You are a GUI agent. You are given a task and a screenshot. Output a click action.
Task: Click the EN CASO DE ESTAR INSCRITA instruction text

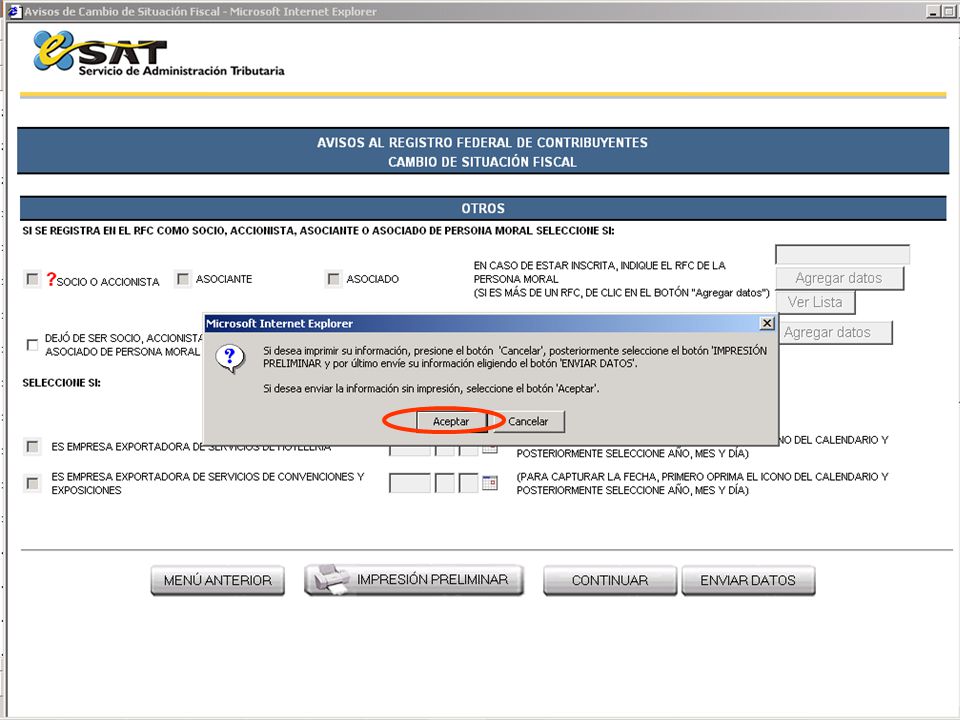click(621, 279)
